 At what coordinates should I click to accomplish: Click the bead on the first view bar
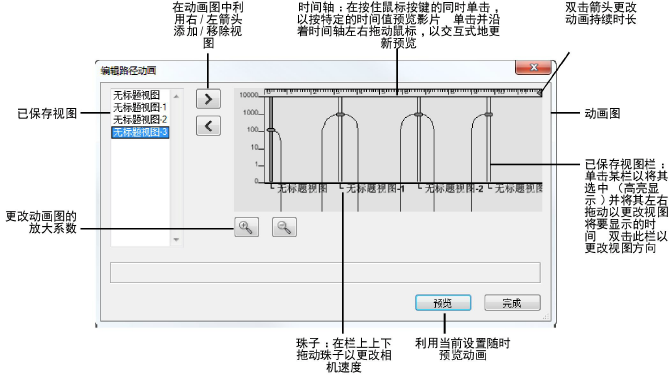271,130
